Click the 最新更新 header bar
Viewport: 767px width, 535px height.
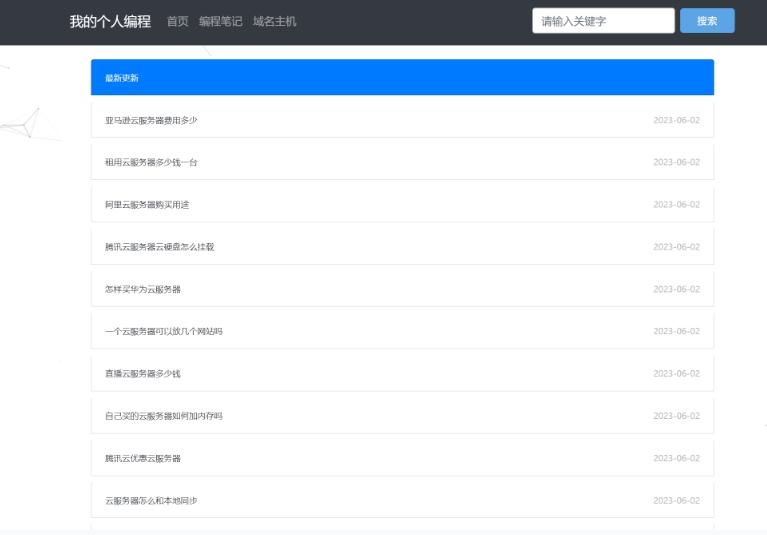click(x=402, y=77)
